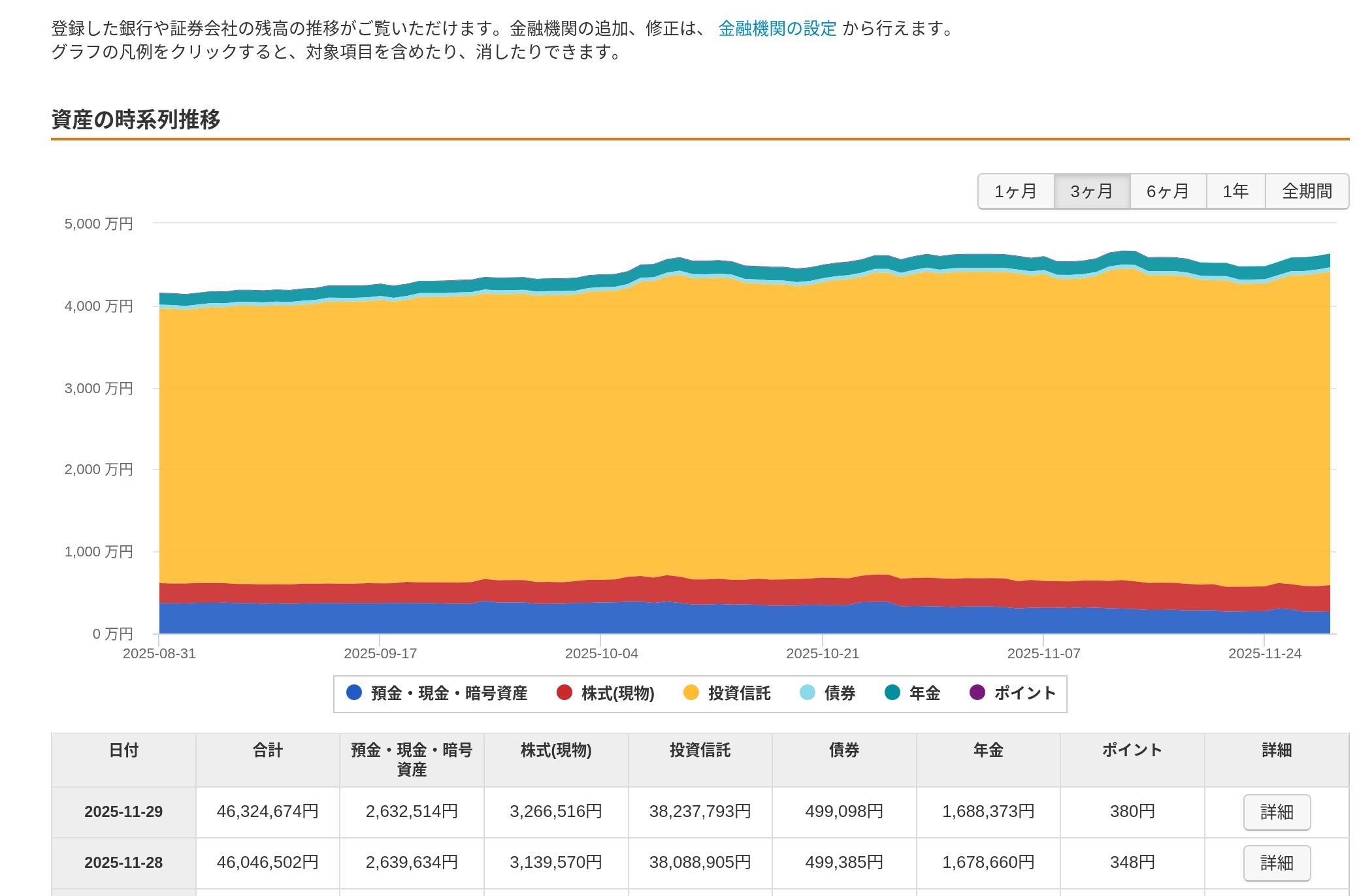Select the 3ヶ月 period tab
This screenshot has width=1357, height=896.
click(1092, 191)
